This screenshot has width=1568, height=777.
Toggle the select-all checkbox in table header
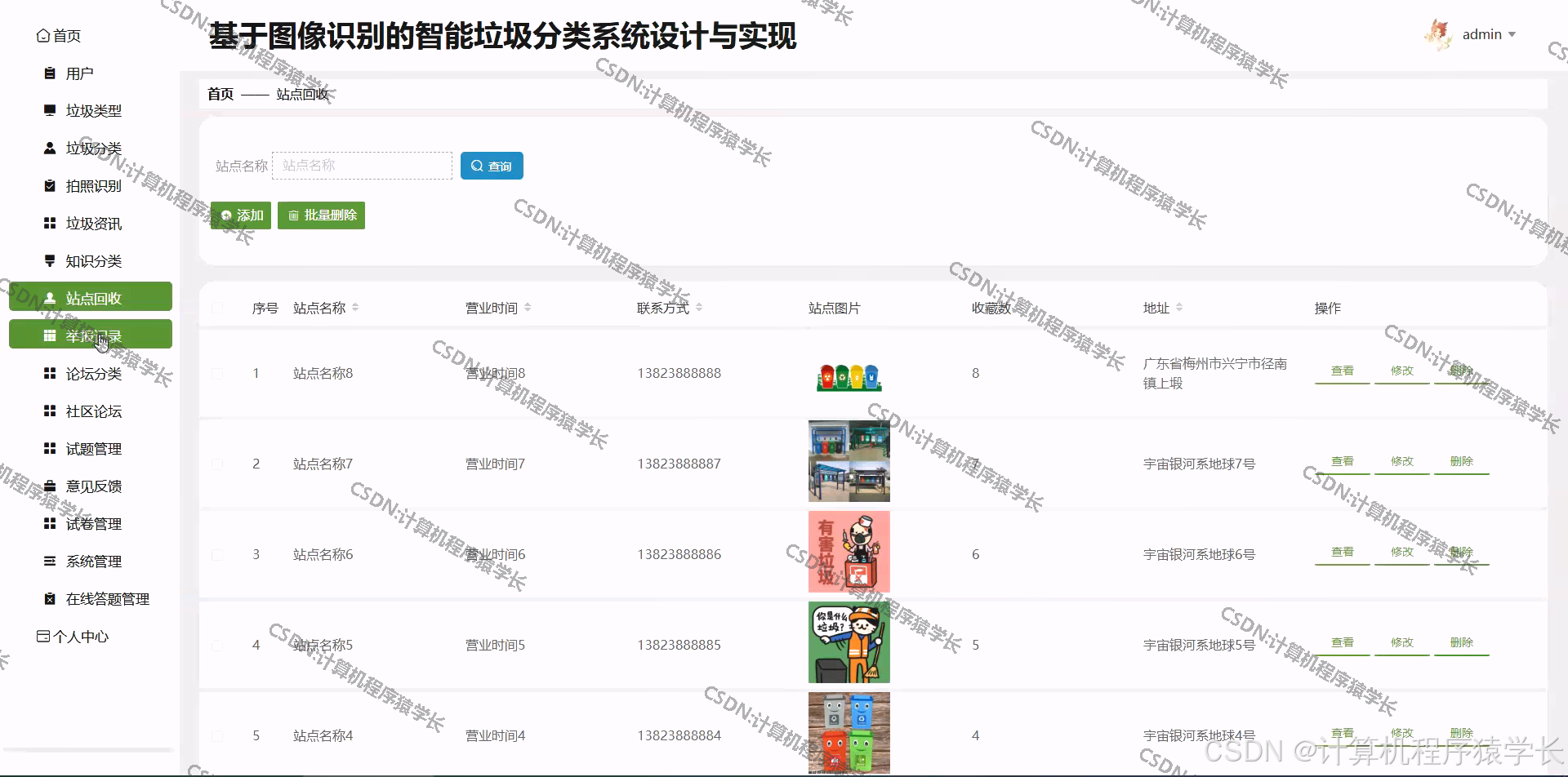click(x=217, y=308)
